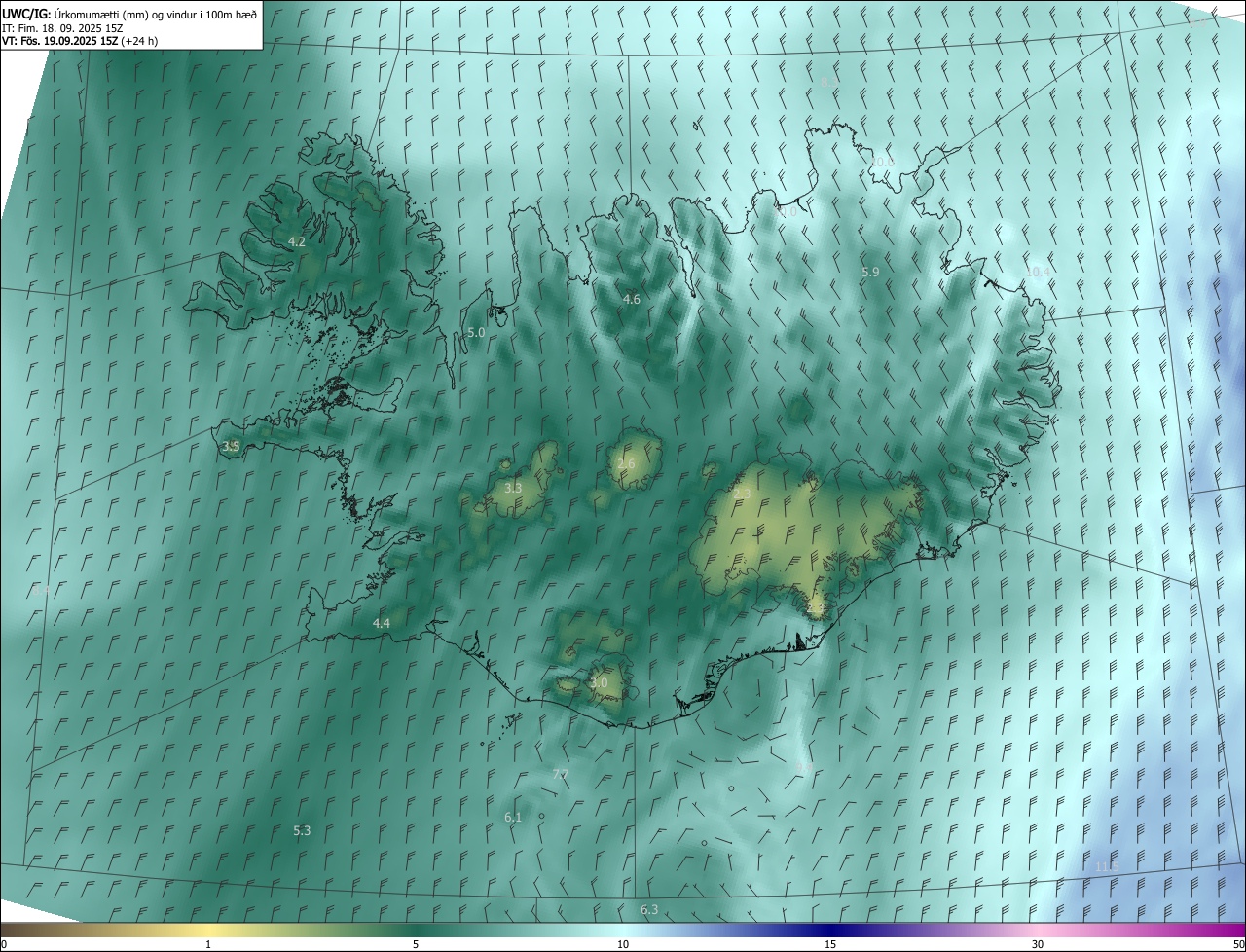Screen dimensions: 1246x952
Task: Click the 10.4 value off the east coast
Action: click(1039, 272)
